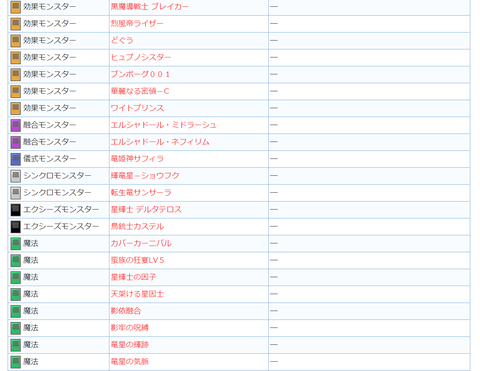480x371 pixels.
Task: Click black xyz icon in 鳥銃士カステル row
Action: click(x=15, y=227)
